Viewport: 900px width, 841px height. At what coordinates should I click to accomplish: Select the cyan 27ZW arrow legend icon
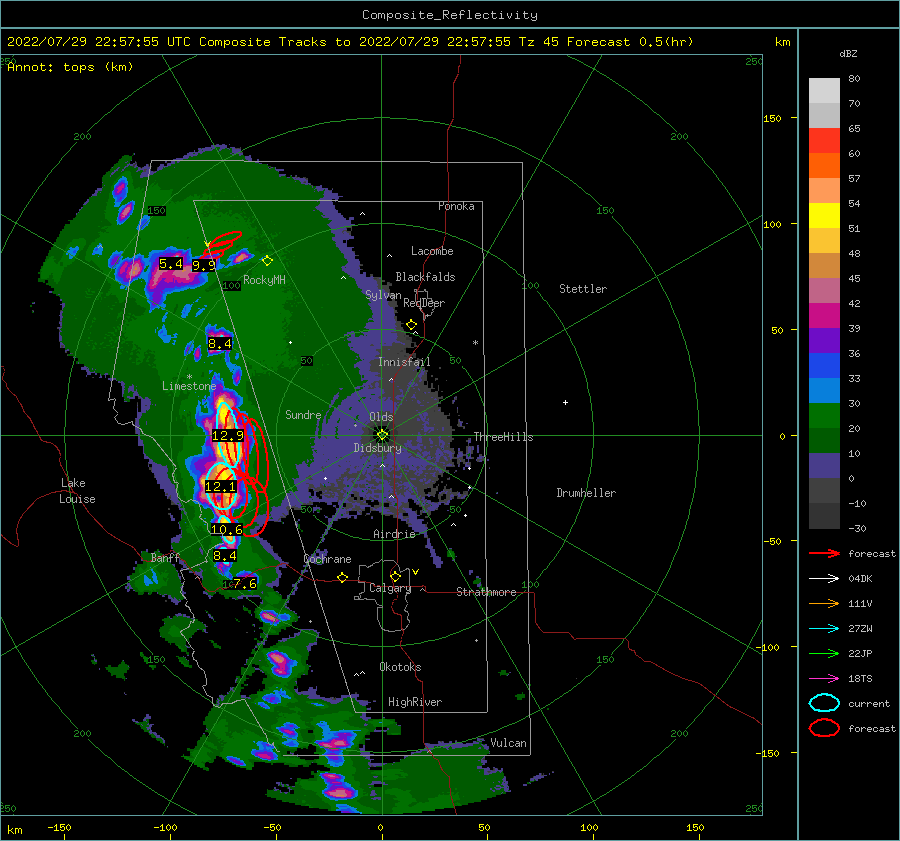[x=824, y=629]
